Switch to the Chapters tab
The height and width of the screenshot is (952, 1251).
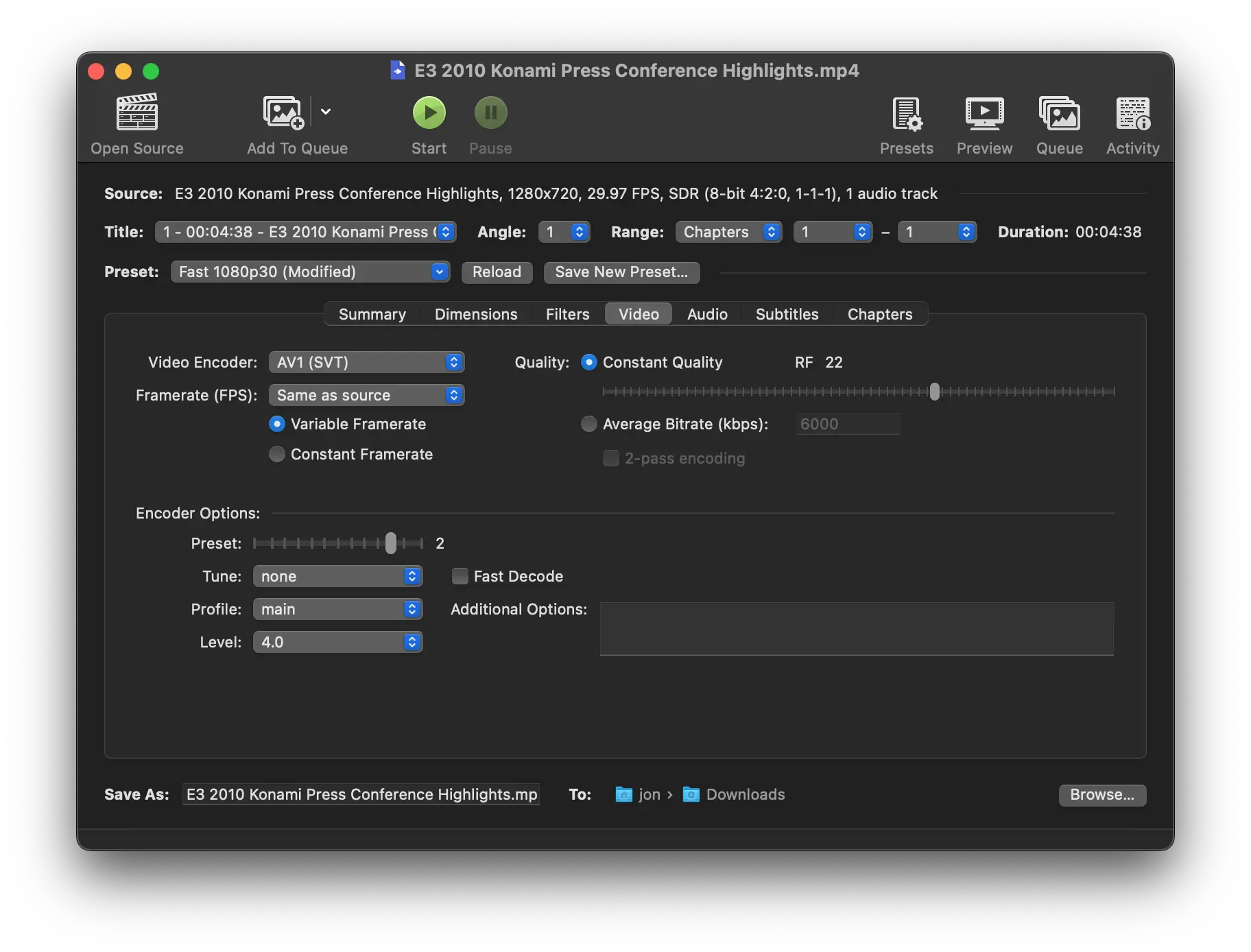[880, 314]
